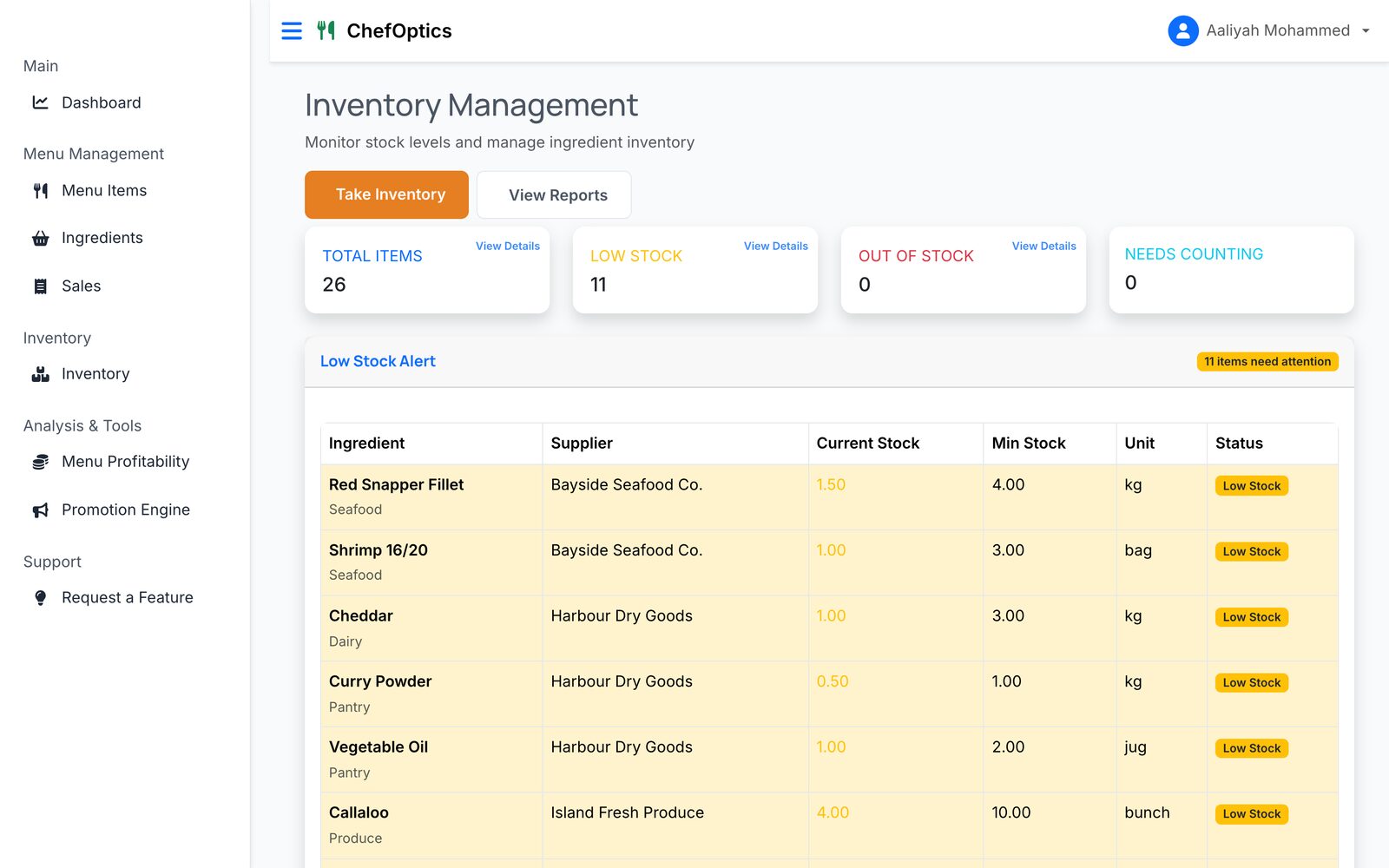Viewport: 1389px width, 868px height.
Task: Navigate to Sales
Action: click(x=82, y=286)
